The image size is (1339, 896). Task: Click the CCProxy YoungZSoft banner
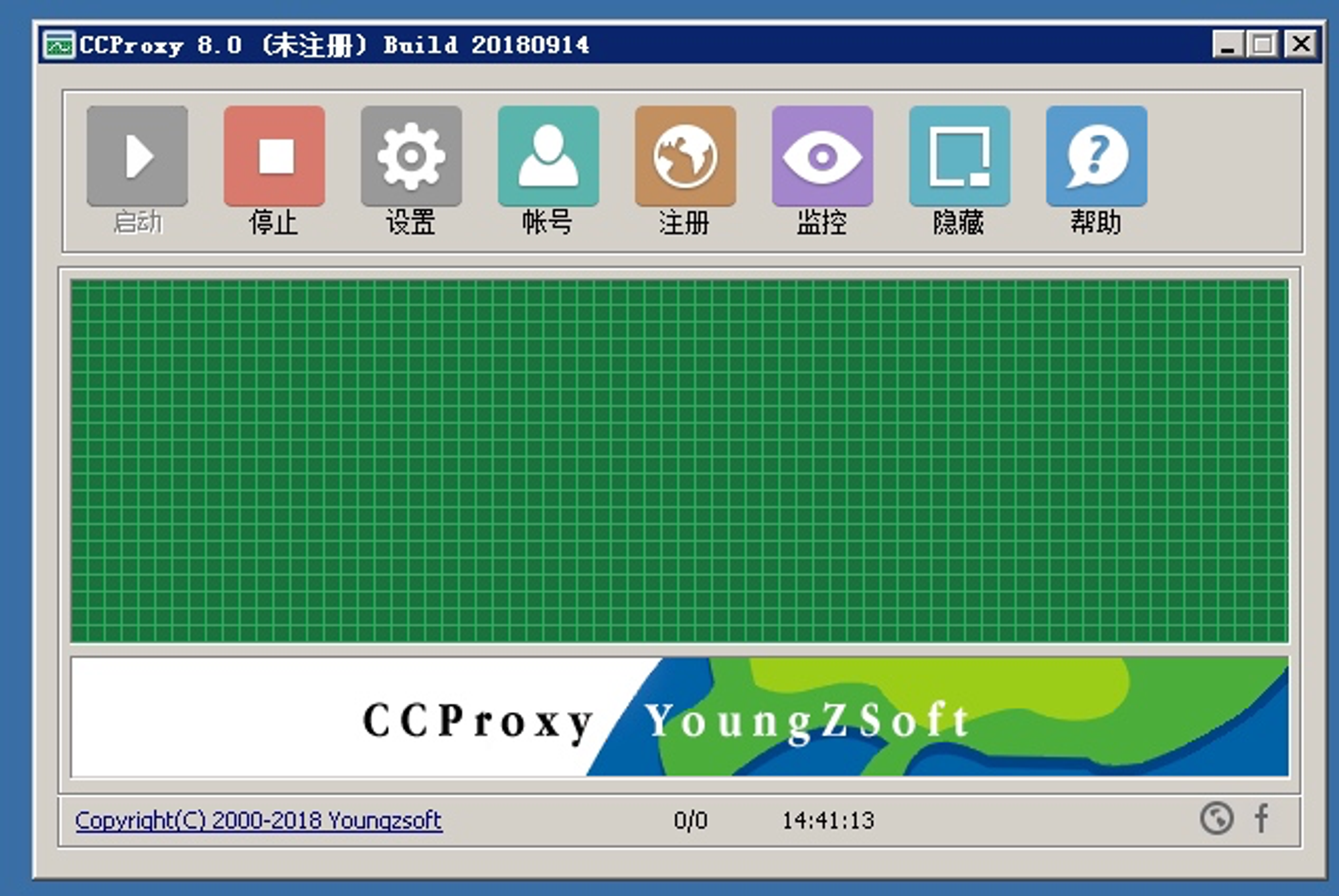click(680, 717)
